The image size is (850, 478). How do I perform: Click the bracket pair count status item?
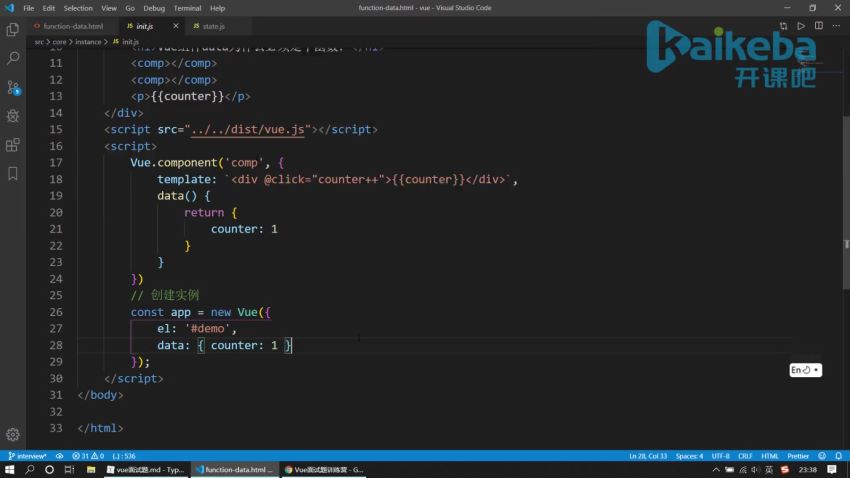(124, 456)
